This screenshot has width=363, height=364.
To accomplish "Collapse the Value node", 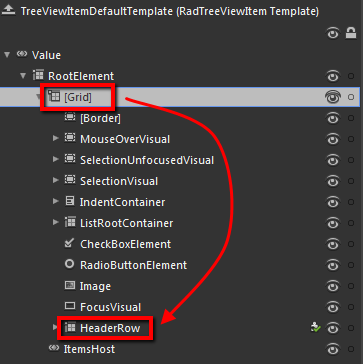I will click(7, 55).
